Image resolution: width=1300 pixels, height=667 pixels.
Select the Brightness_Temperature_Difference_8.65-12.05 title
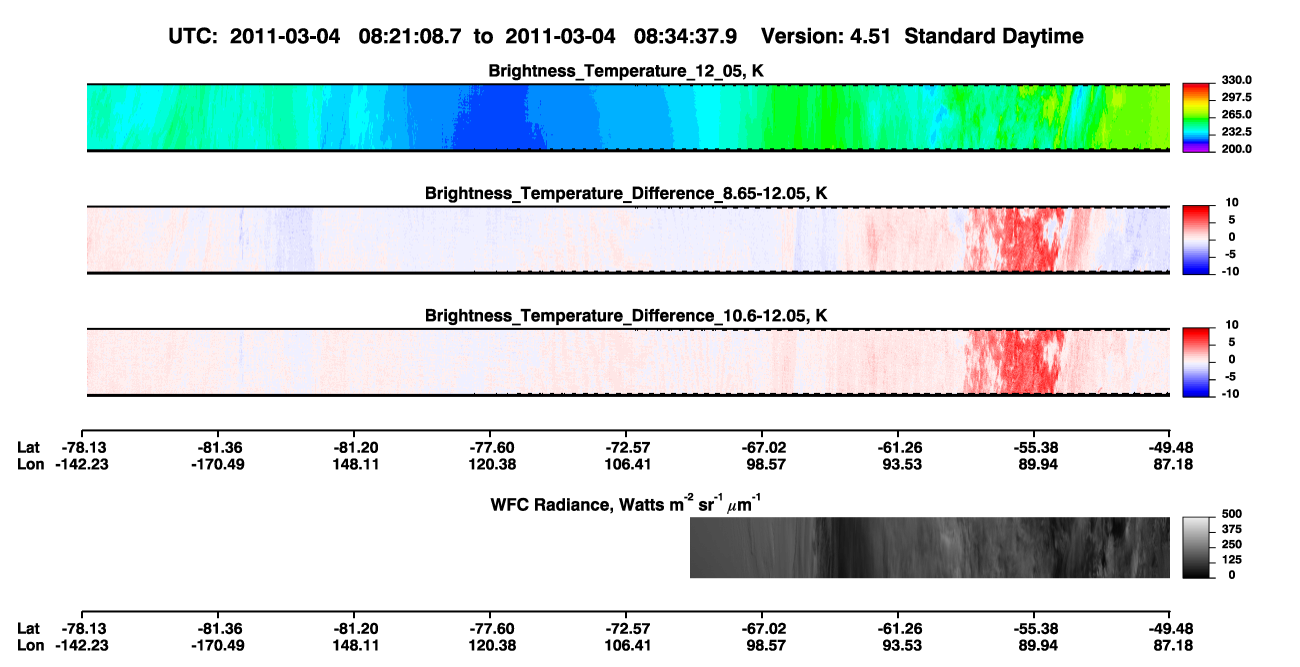(627, 193)
